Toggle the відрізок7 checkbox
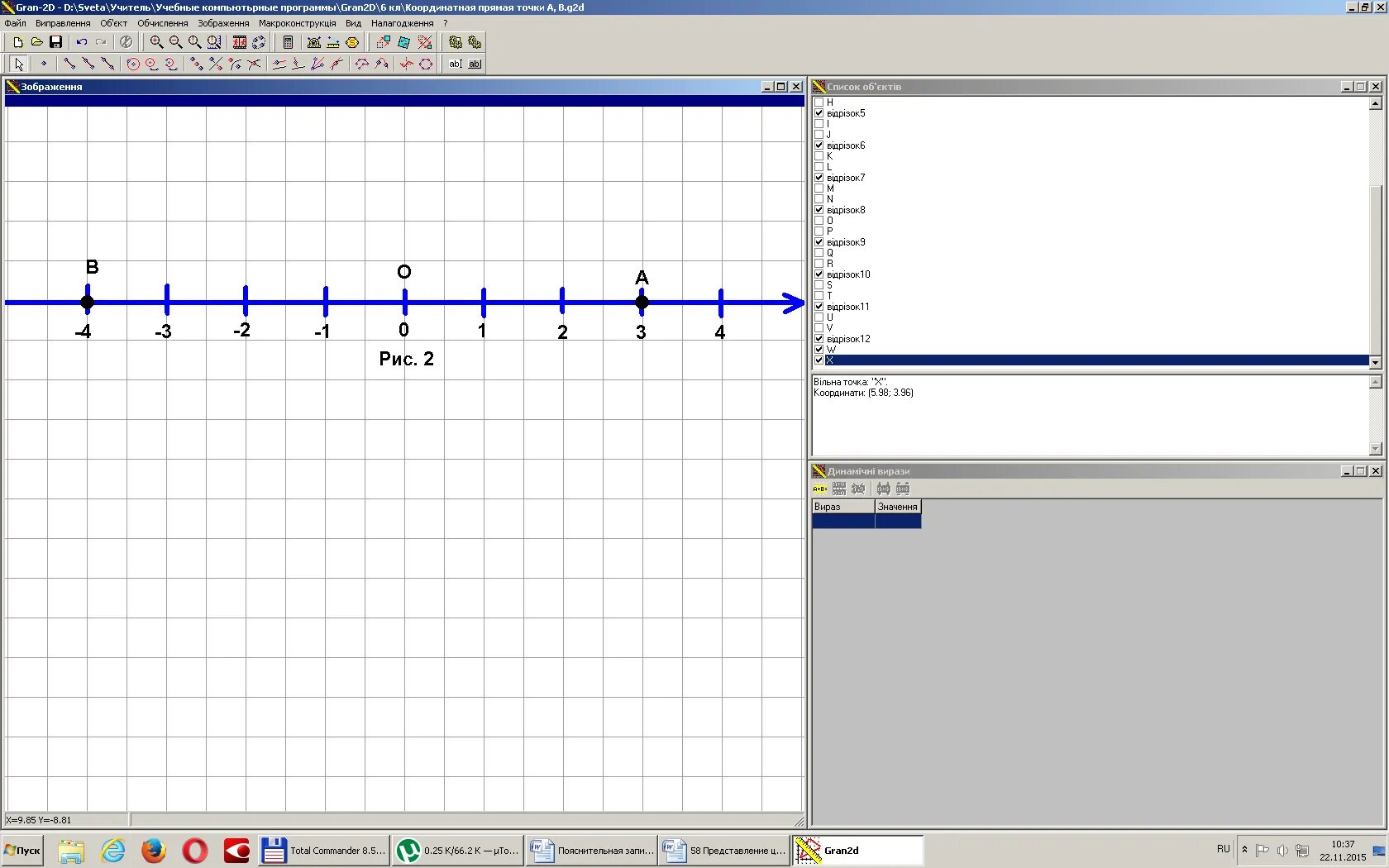The image size is (1389, 868). coord(819,178)
